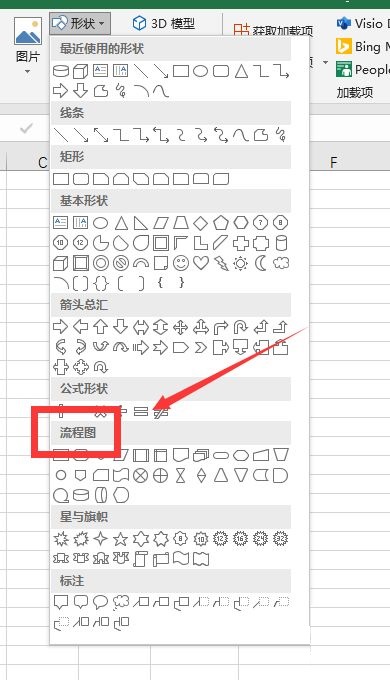This screenshot has width=390, height=680.
Task: Click the 3D 模型 button
Action: 164,23
